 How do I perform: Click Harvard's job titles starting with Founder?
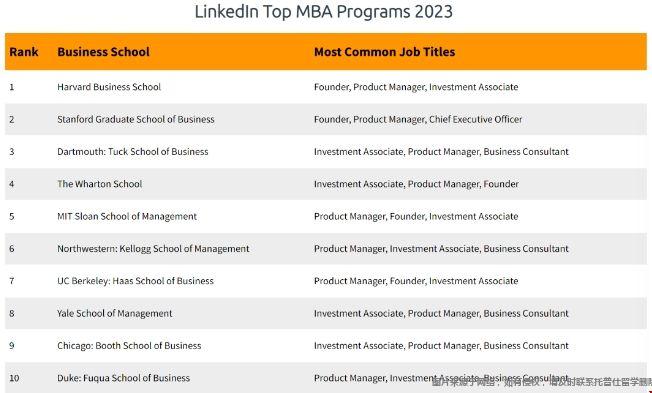(416, 87)
